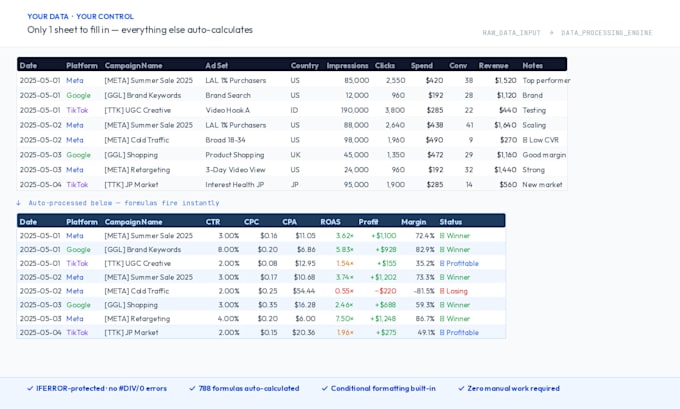Select the $54.44 CPA value
Image resolution: width=680 pixels, height=409 pixels.
coord(304,291)
